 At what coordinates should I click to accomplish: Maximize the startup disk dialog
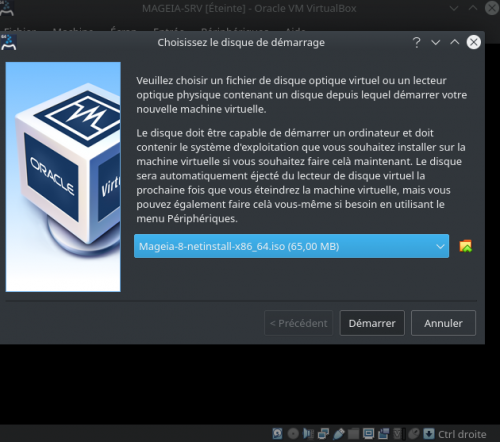(x=455, y=42)
